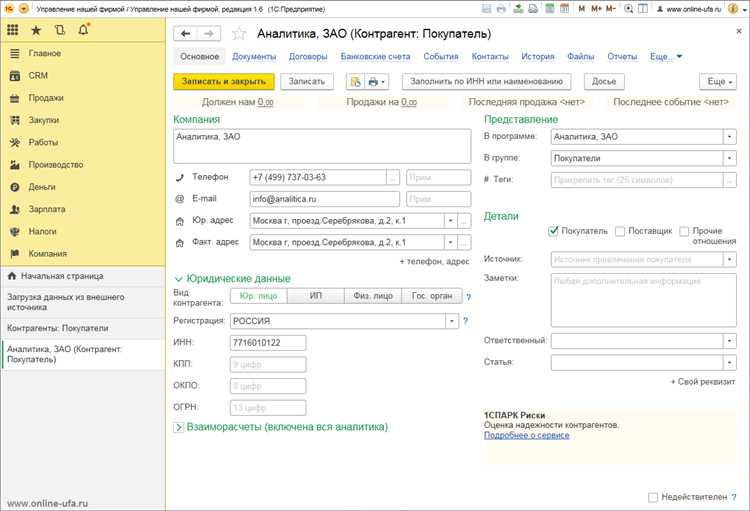Switch to the События tab
Viewport: 750px width, 511px height.
[441, 56]
